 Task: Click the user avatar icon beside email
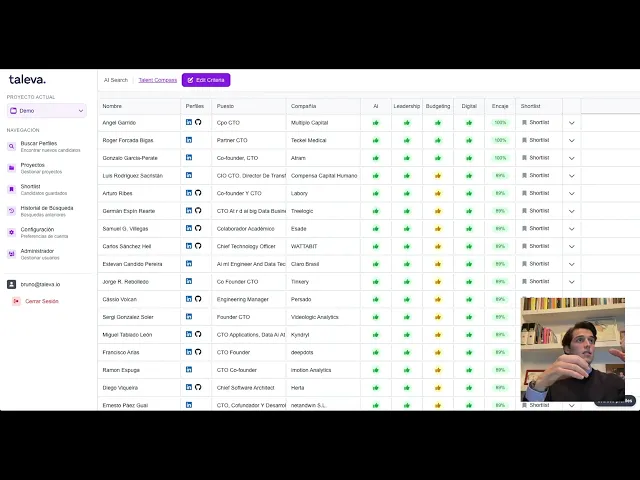coord(11,284)
